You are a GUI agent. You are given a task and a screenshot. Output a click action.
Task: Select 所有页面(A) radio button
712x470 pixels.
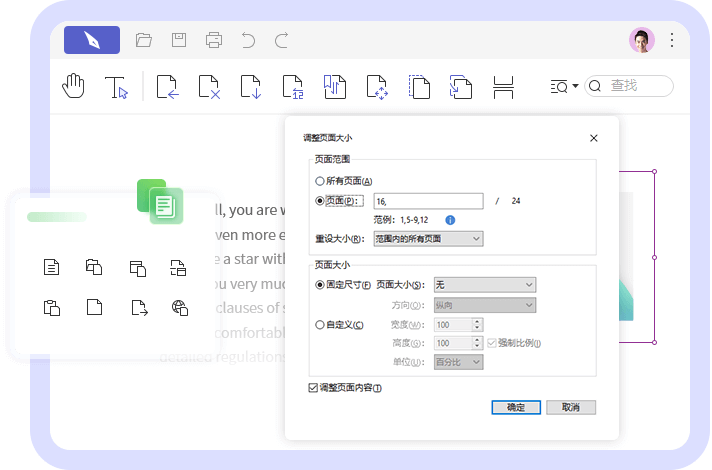tap(320, 181)
